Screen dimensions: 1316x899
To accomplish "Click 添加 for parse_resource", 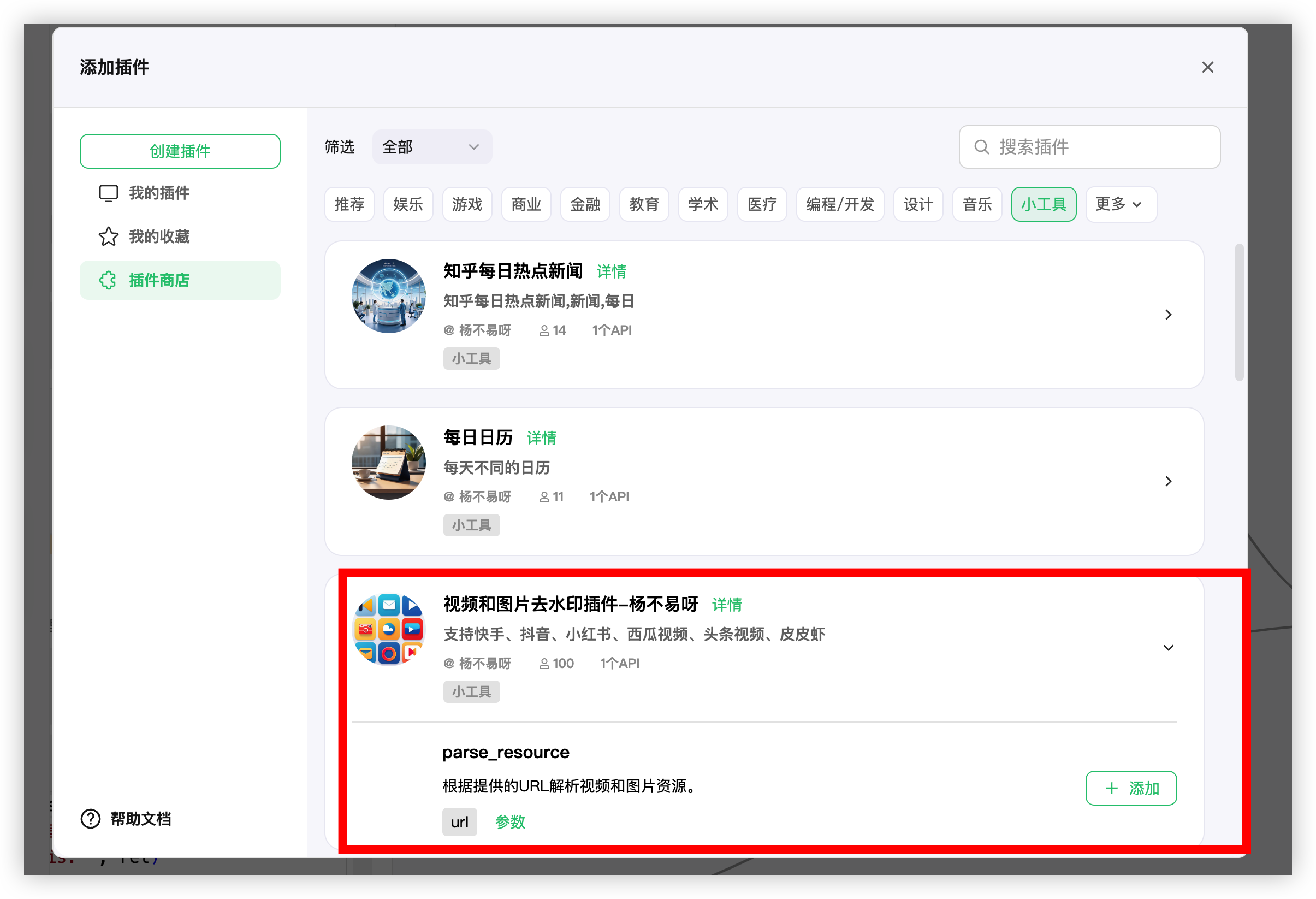I will click(1130, 788).
